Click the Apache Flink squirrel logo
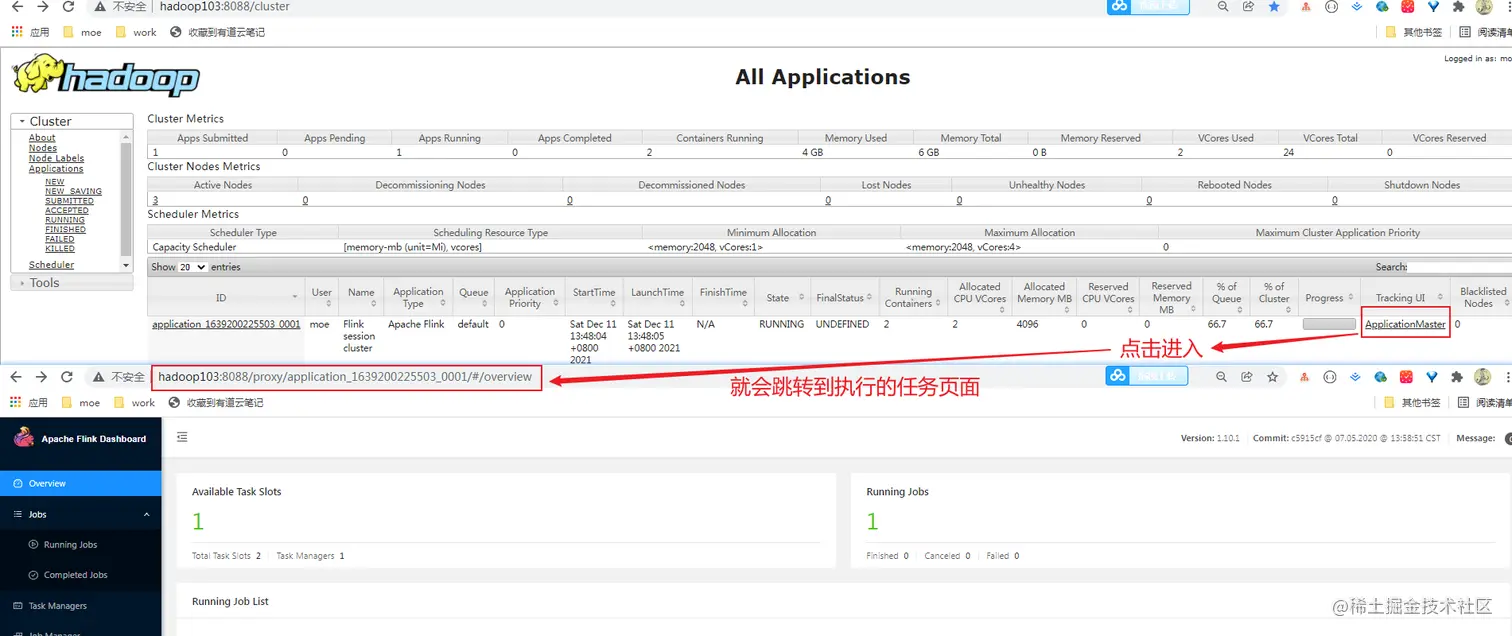Image resolution: width=1512 pixels, height=636 pixels. (x=24, y=438)
